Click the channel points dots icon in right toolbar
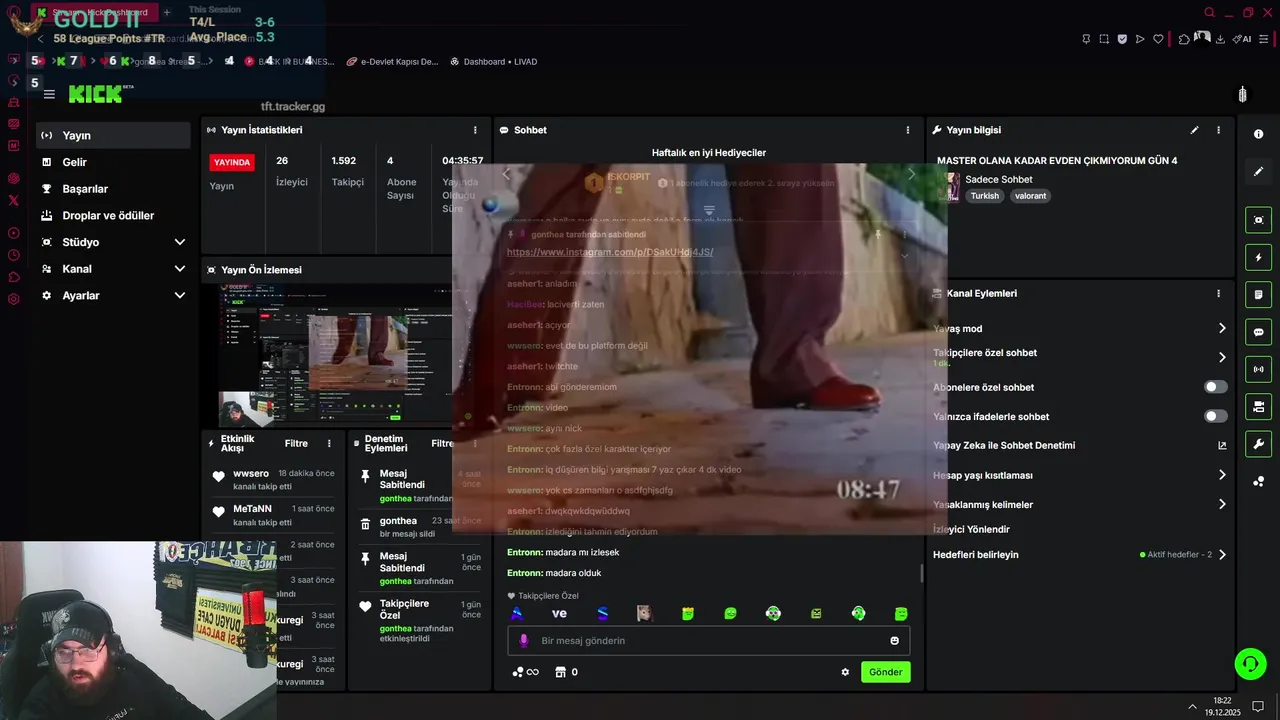Image resolution: width=1280 pixels, height=720 pixels. tap(1258, 482)
